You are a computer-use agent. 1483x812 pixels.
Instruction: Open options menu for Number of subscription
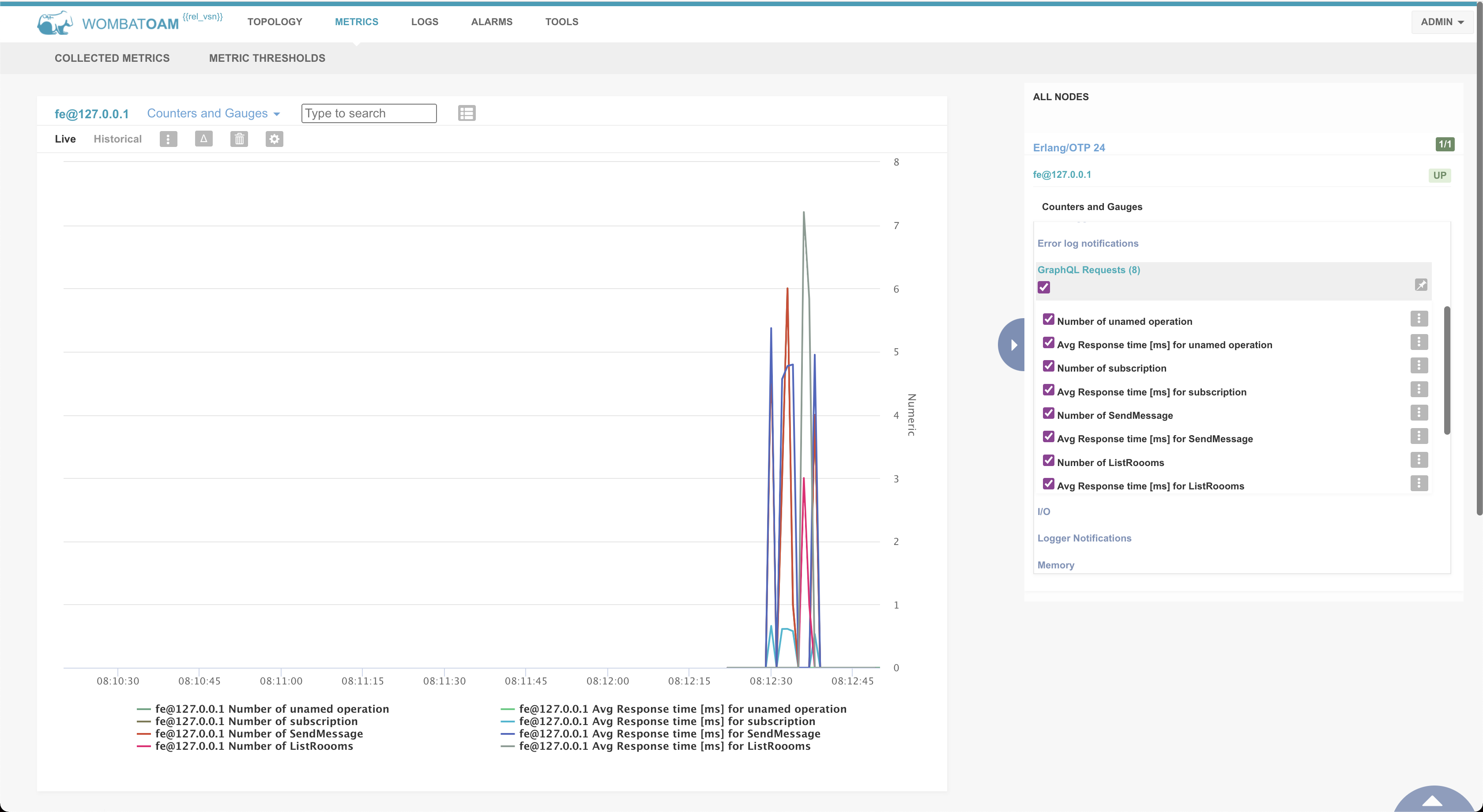point(1419,365)
